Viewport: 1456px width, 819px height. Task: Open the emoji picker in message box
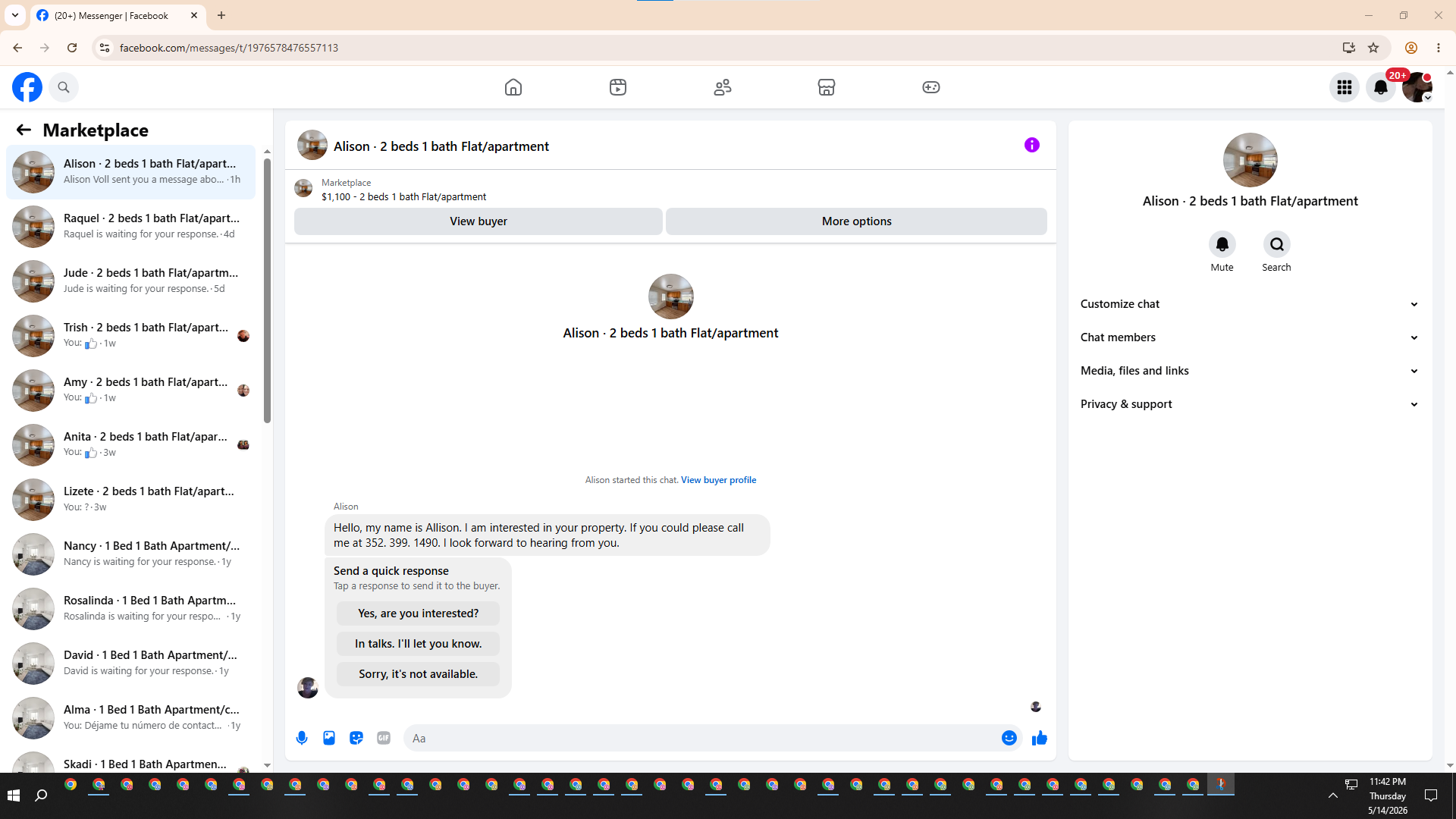tap(1009, 738)
